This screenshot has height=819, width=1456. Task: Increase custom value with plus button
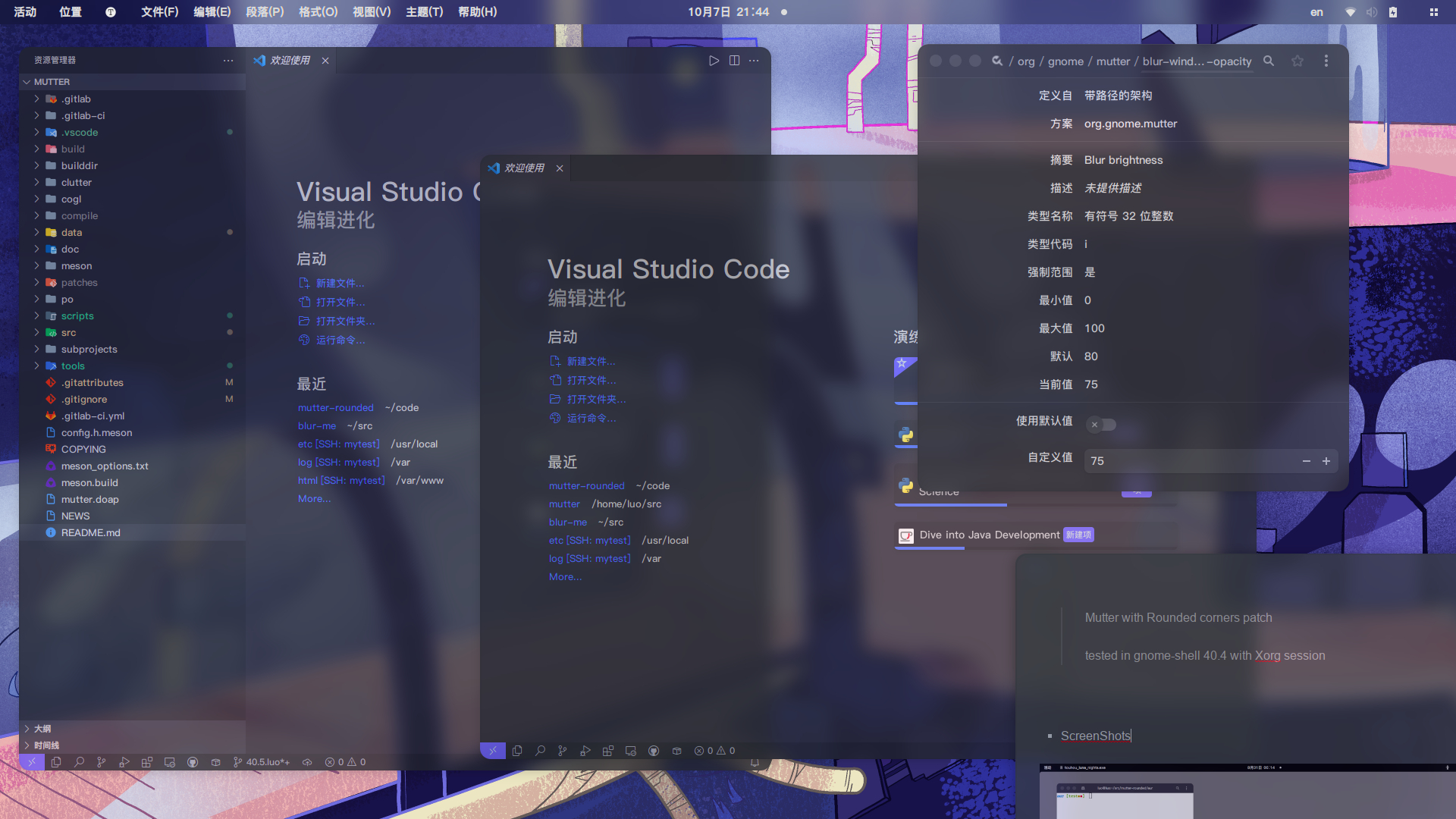[x=1326, y=461]
